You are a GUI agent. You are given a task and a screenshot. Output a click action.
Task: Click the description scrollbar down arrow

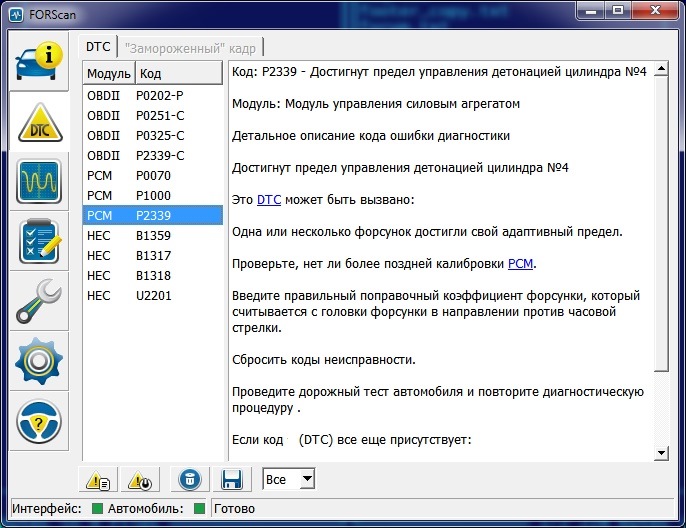point(661,453)
